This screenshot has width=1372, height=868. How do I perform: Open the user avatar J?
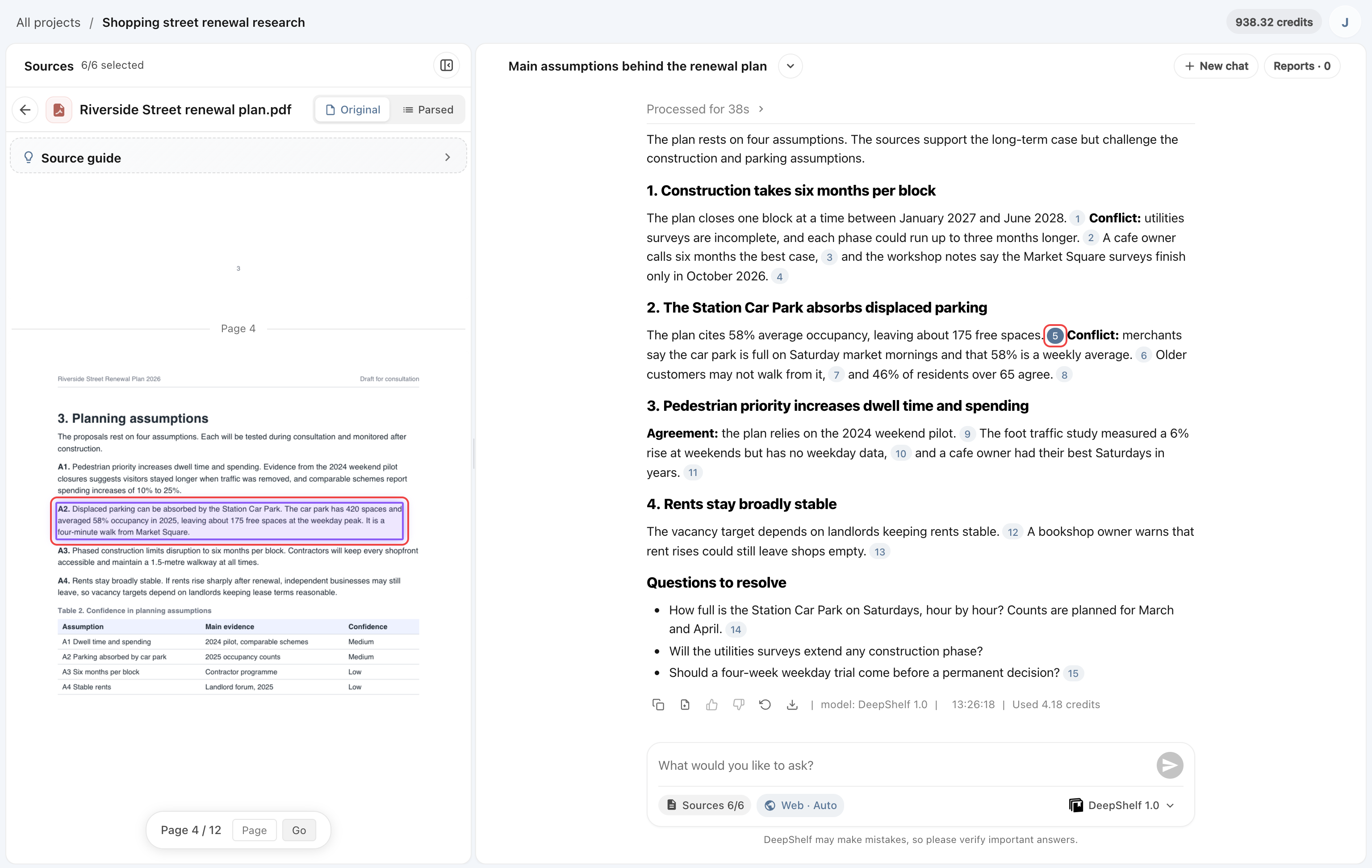[1345, 22]
